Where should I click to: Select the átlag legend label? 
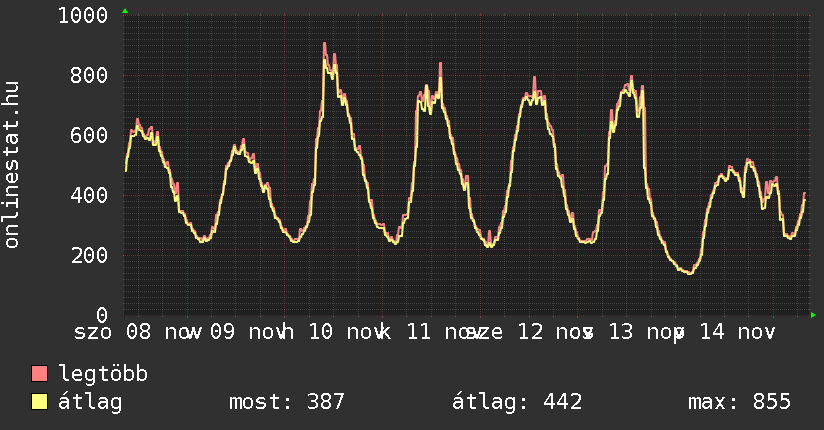90,402
